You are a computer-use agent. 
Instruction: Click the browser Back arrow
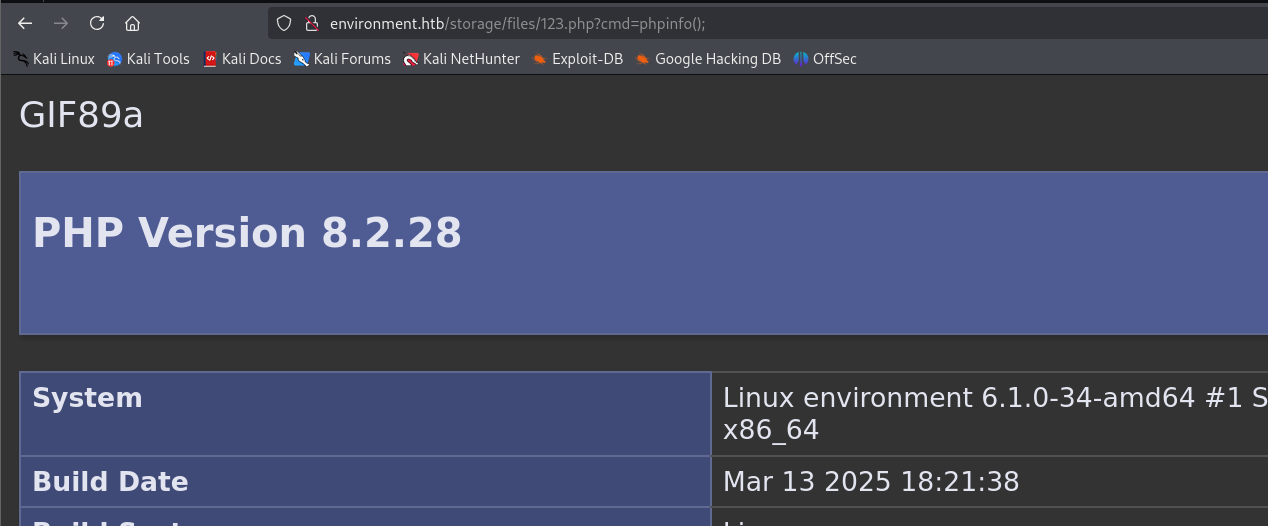(x=25, y=23)
